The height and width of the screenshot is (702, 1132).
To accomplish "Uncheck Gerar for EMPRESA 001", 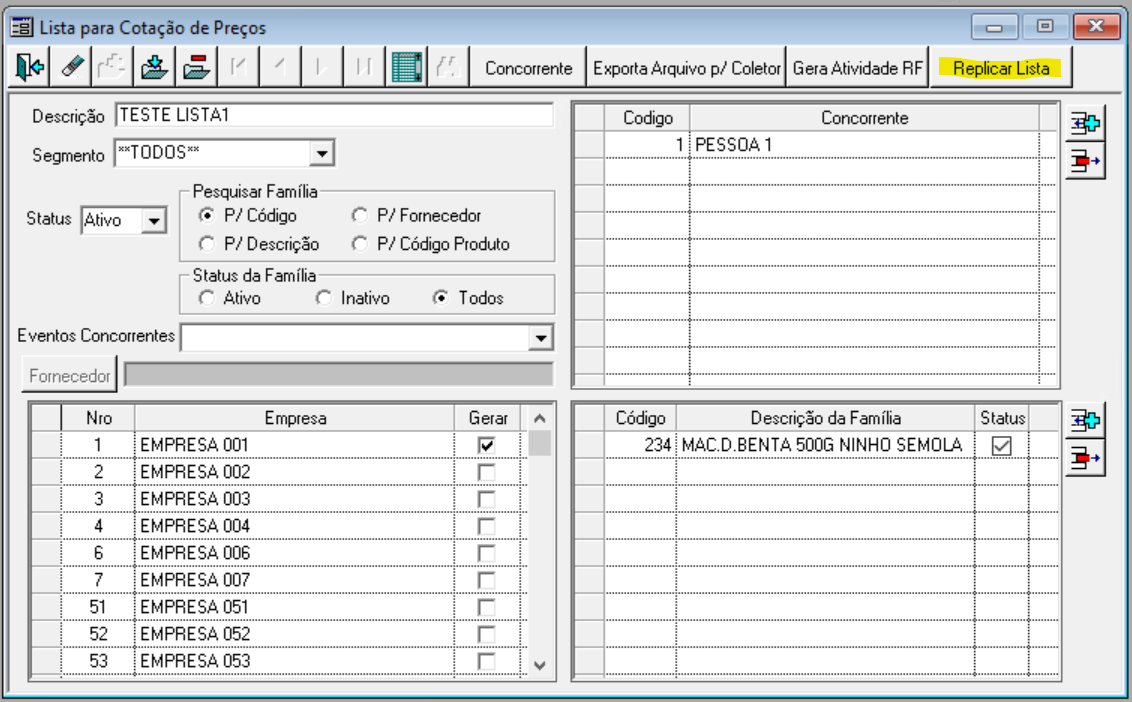I will pyautogui.click(x=487, y=445).
